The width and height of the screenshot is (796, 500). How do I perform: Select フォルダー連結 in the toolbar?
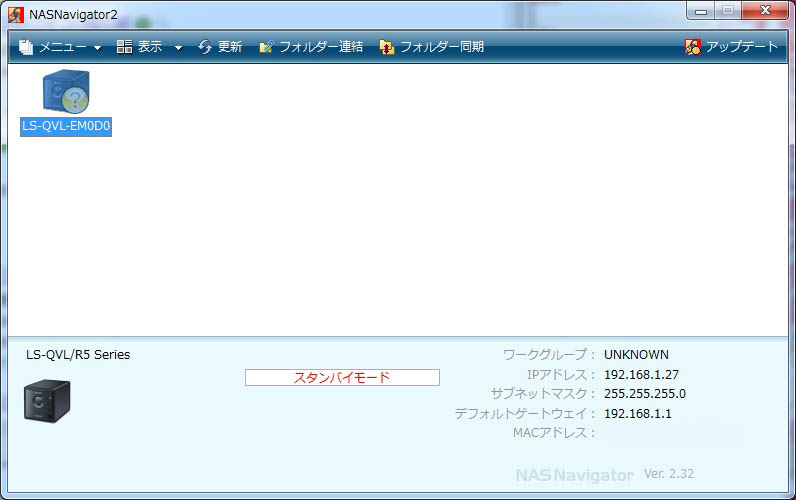[321, 47]
